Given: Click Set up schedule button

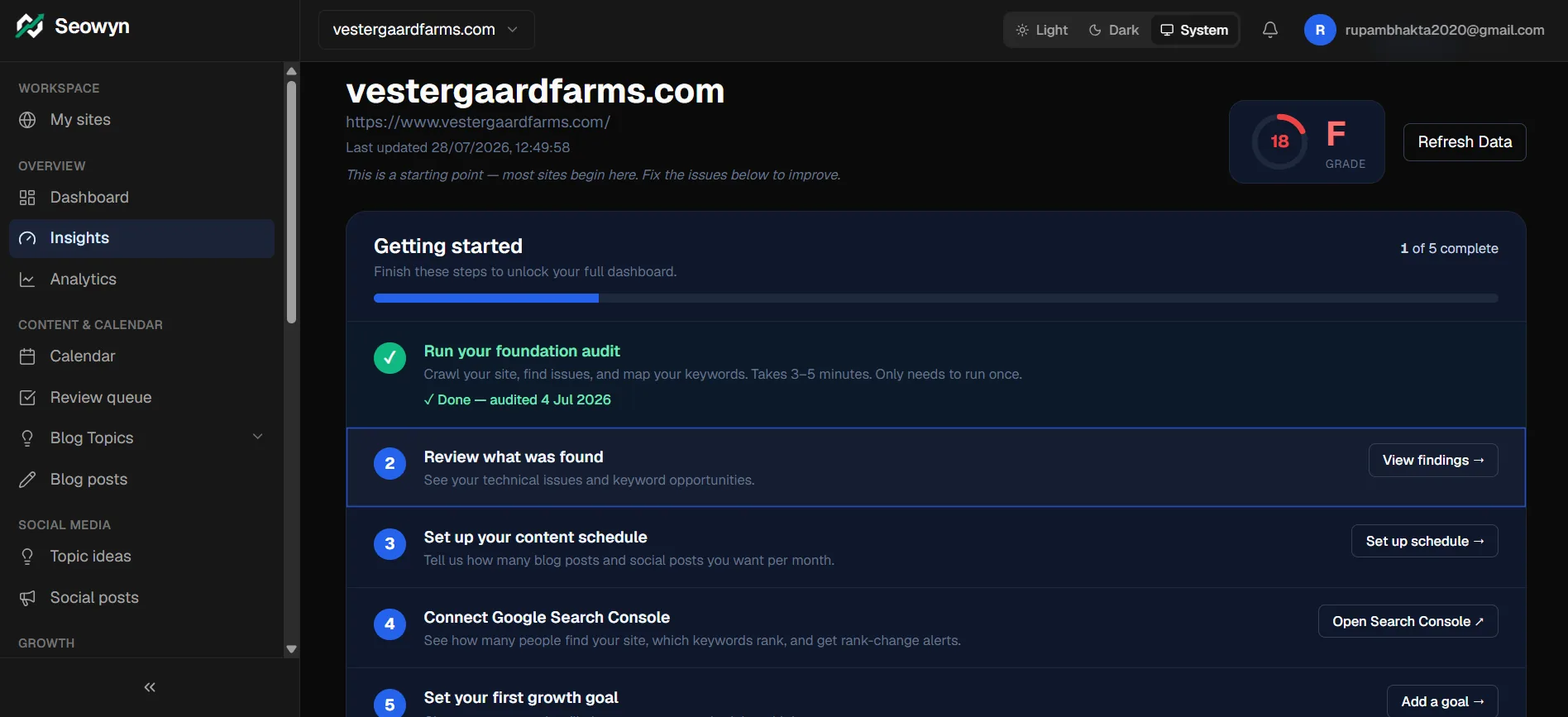Looking at the screenshot, I should pyautogui.click(x=1424, y=542).
